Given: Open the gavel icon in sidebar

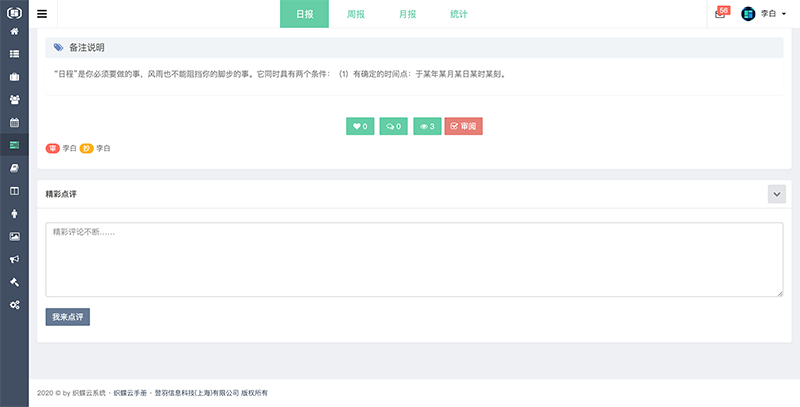Looking at the screenshot, I should (x=14, y=282).
